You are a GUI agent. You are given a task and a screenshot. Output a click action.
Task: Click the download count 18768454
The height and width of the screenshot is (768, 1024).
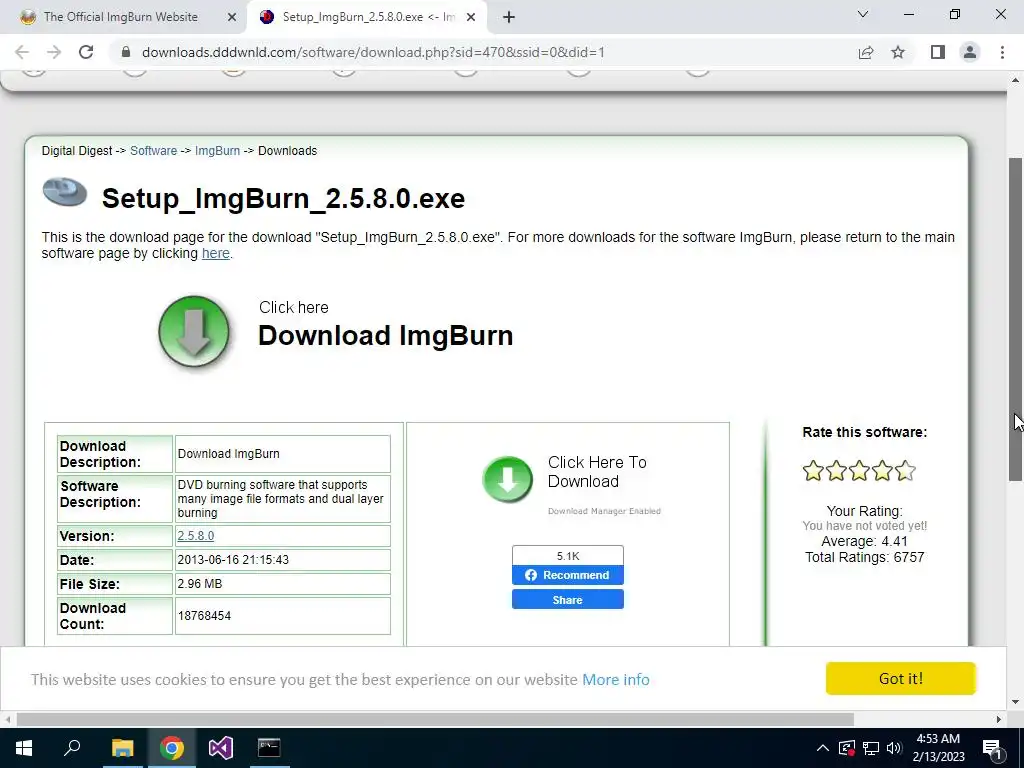click(204, 616)
